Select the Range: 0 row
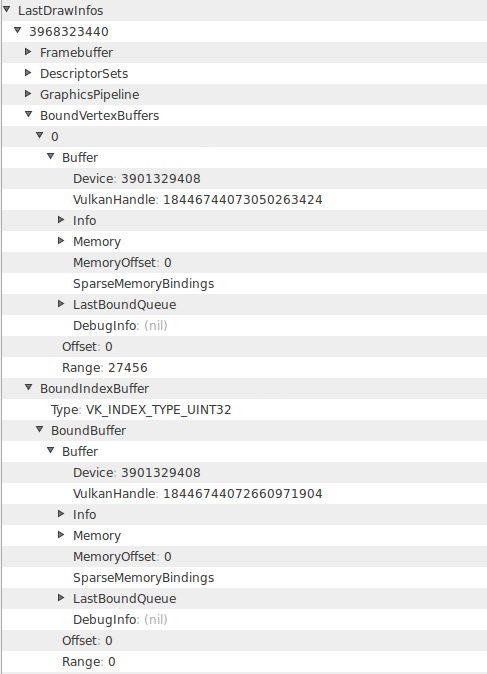The width and height of the screenshot is (487, 674). click(x=244, y=662)
